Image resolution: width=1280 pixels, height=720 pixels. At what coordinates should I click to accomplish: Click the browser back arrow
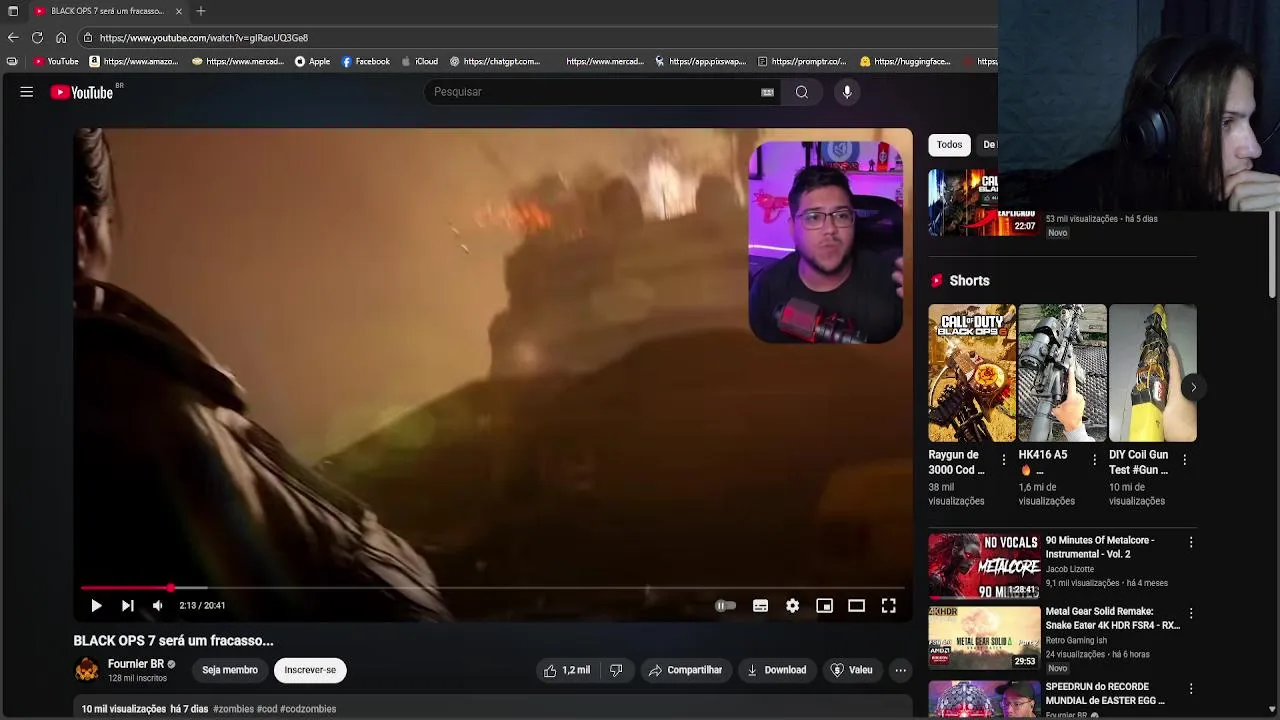tap(13, 38)
